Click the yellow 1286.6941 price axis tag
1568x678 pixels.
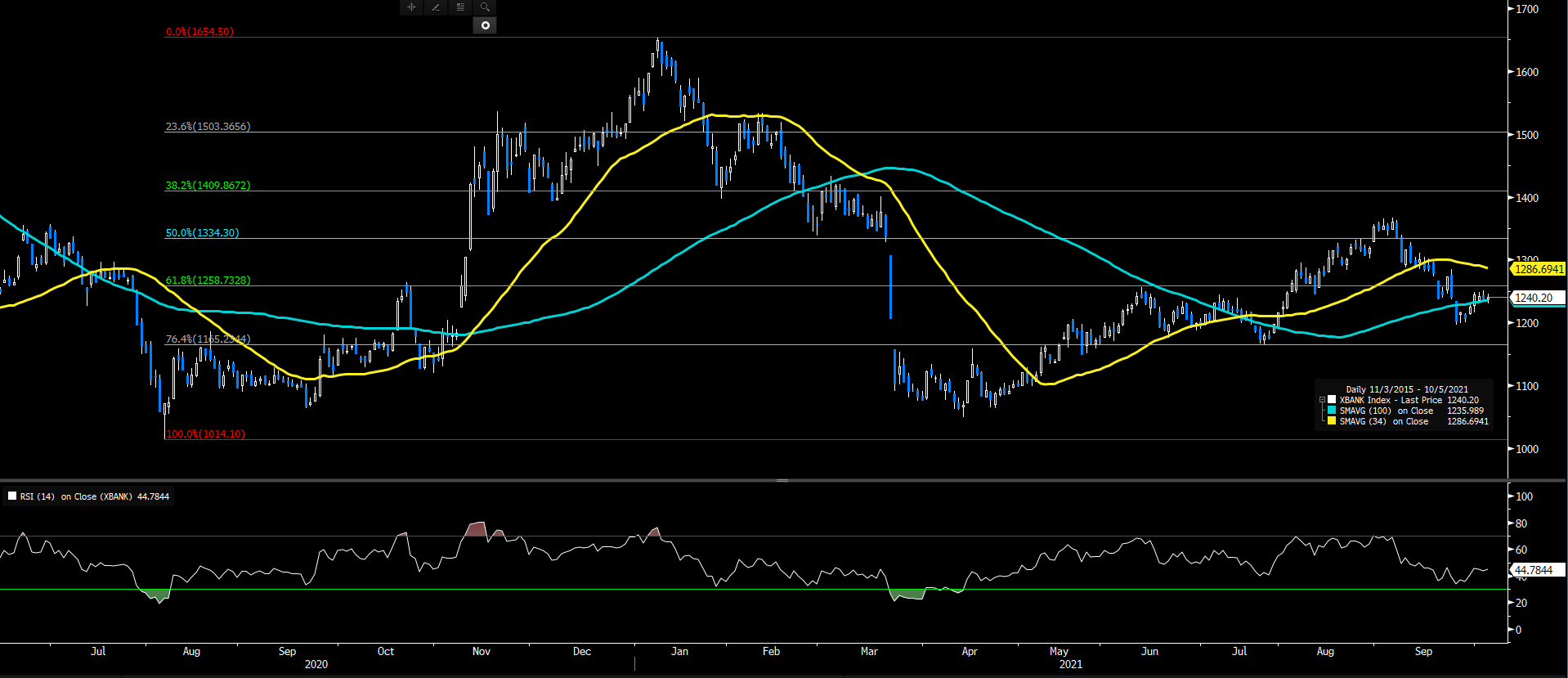1538,269
